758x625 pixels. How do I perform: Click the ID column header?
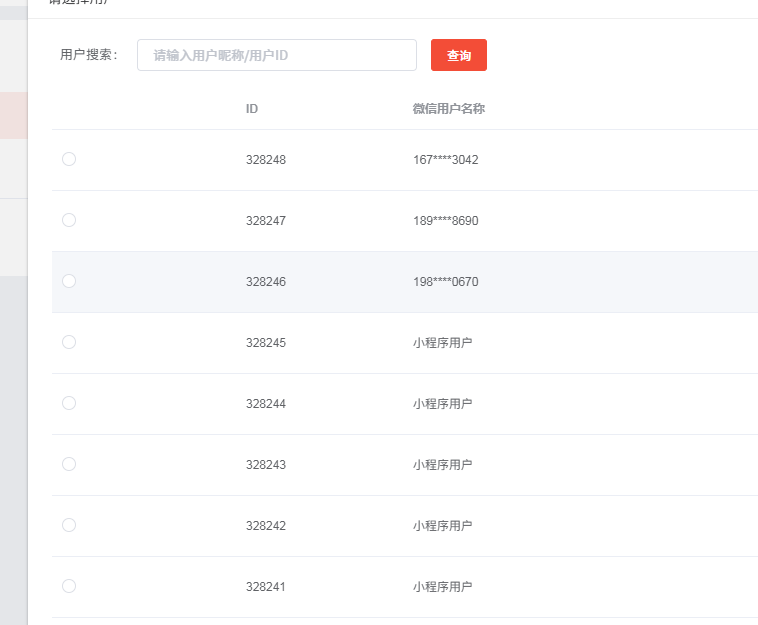(x=252, y=109)
